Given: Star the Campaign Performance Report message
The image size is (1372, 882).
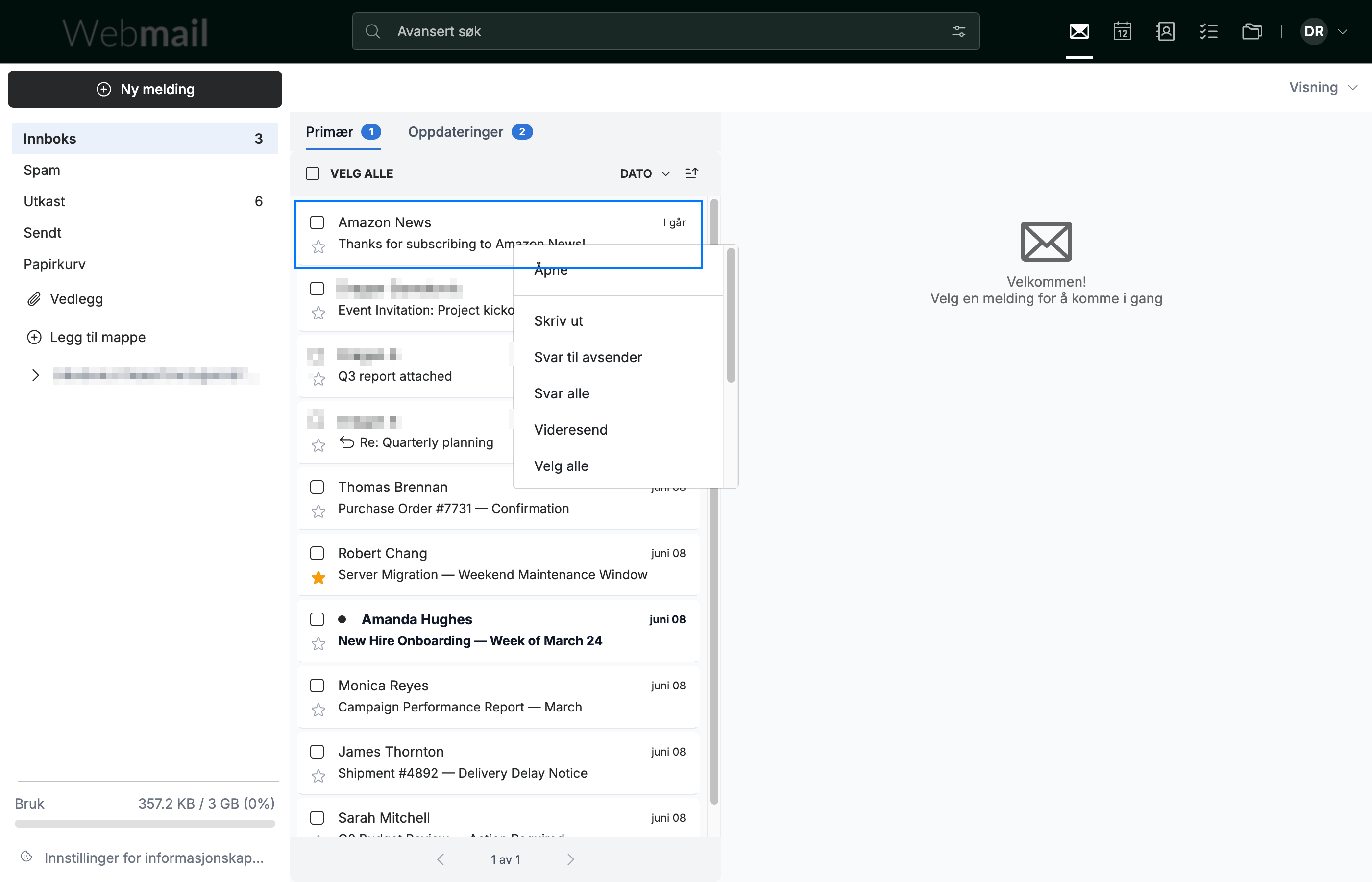Looking at the screenshot, I should pos(318,710).
